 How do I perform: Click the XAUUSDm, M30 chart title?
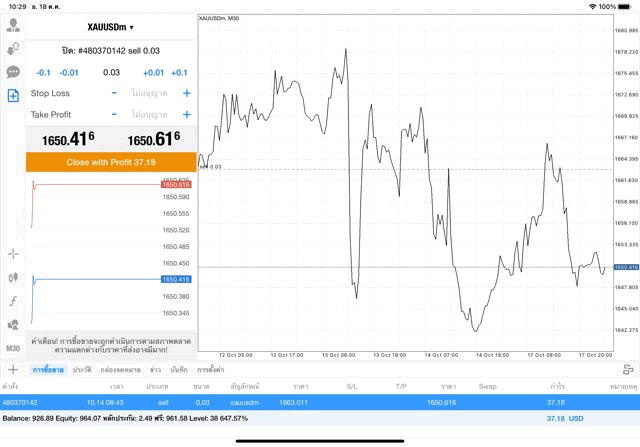(x=219, y=18)
